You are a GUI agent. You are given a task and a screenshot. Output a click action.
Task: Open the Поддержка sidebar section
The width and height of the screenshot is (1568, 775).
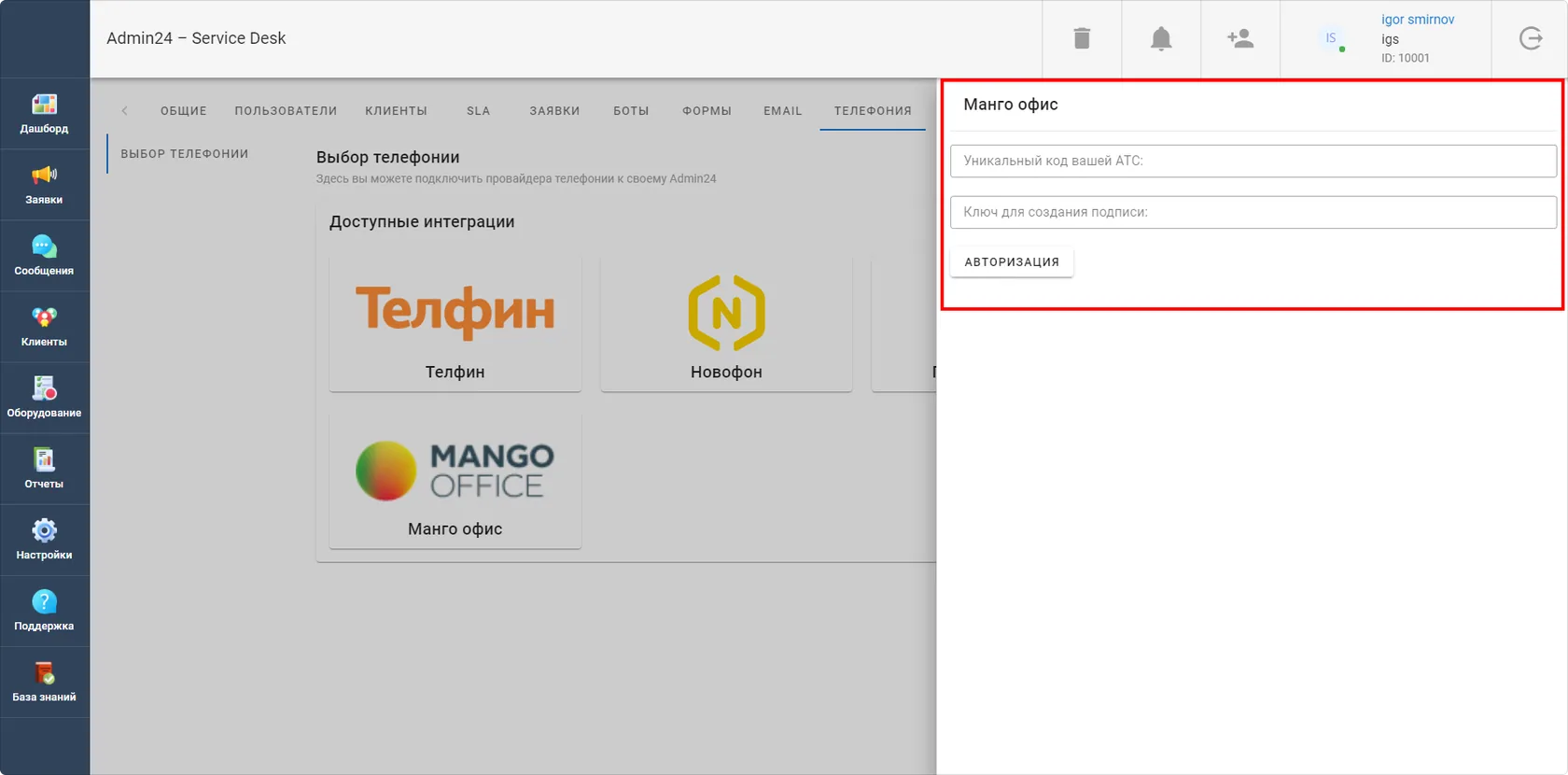(44, 611)
